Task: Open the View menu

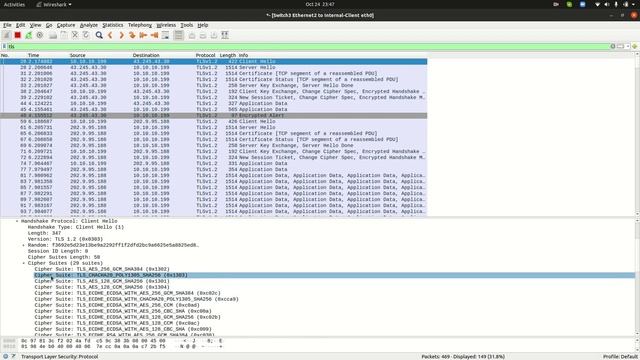Action: coord(36,25)
